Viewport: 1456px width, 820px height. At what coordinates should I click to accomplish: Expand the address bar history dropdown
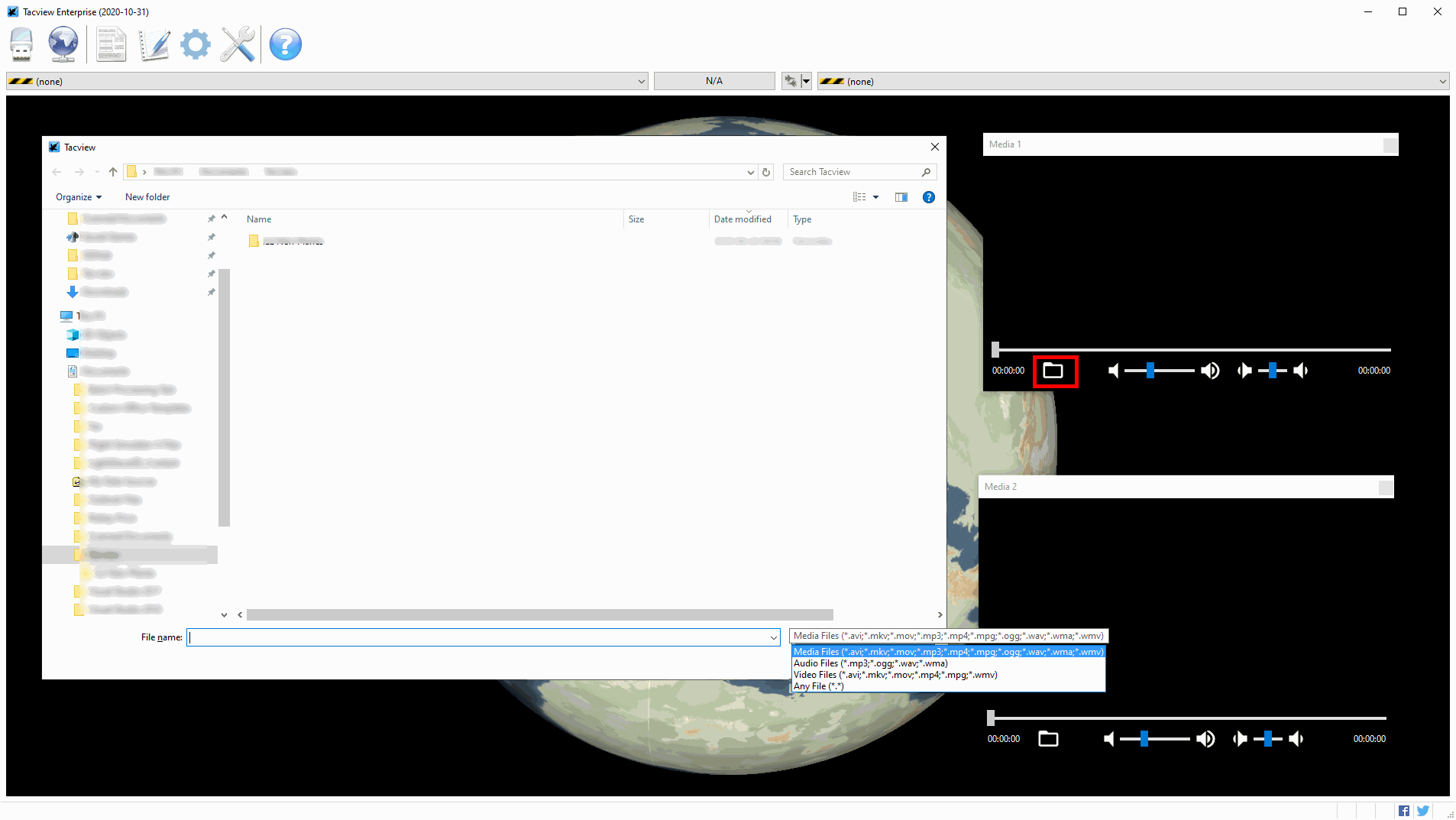click(750, 172)
